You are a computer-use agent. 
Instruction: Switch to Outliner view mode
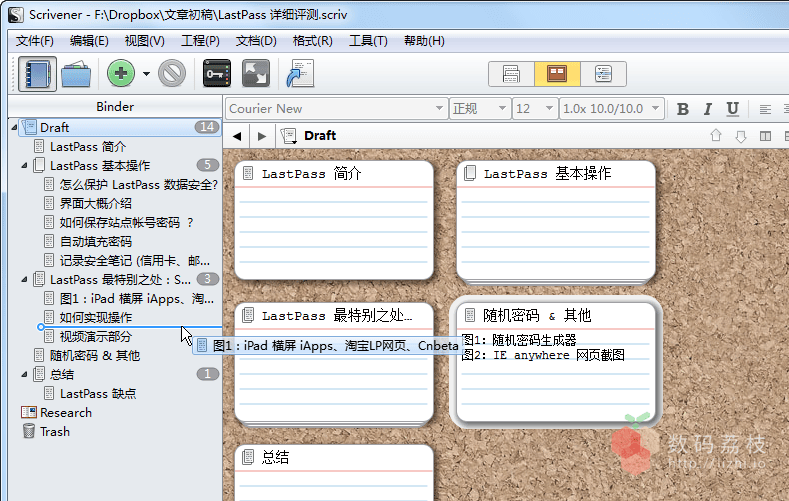tap(603, 74)
